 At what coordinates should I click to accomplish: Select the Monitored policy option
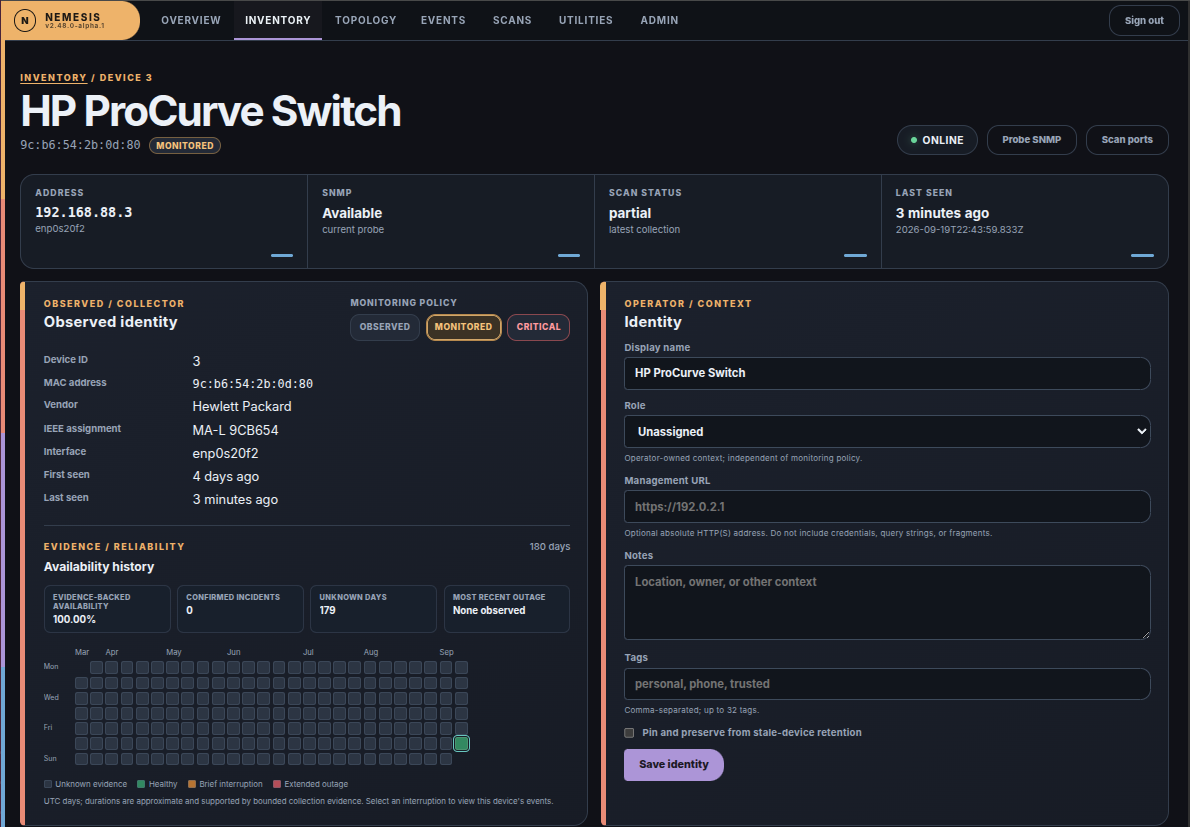[x=464, y=327]
